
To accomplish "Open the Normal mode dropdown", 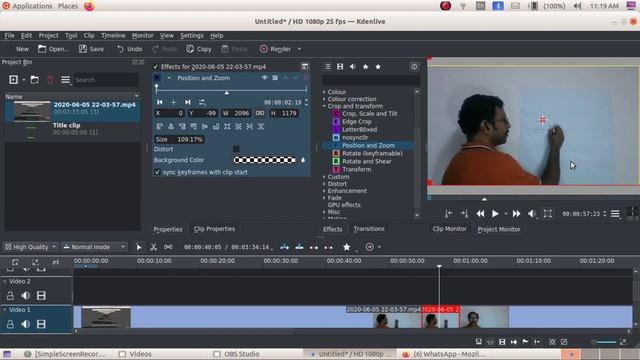I will (94, 247).
